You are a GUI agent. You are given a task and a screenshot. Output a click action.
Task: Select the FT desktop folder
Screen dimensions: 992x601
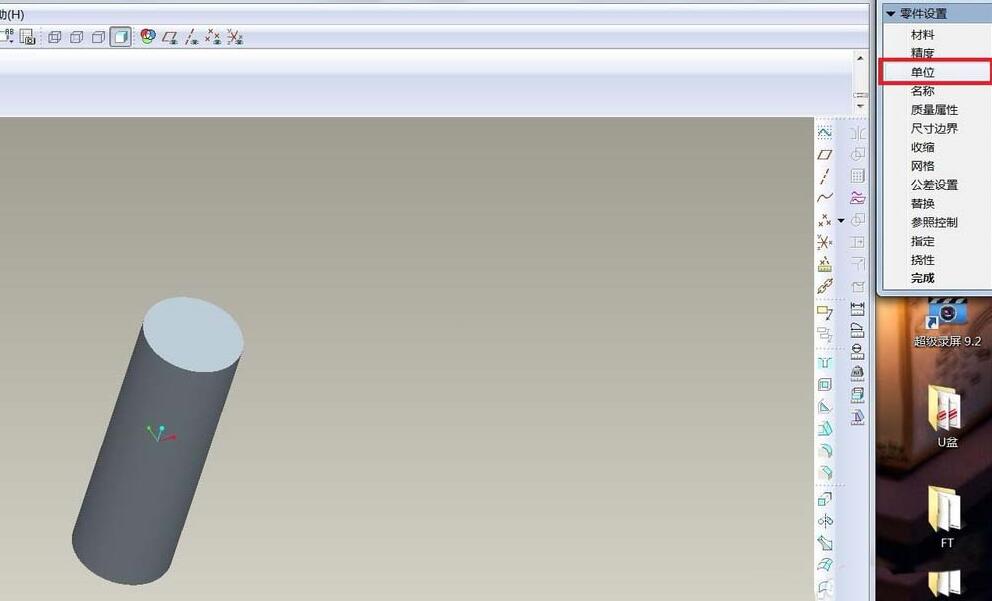[x=947, y=517]
